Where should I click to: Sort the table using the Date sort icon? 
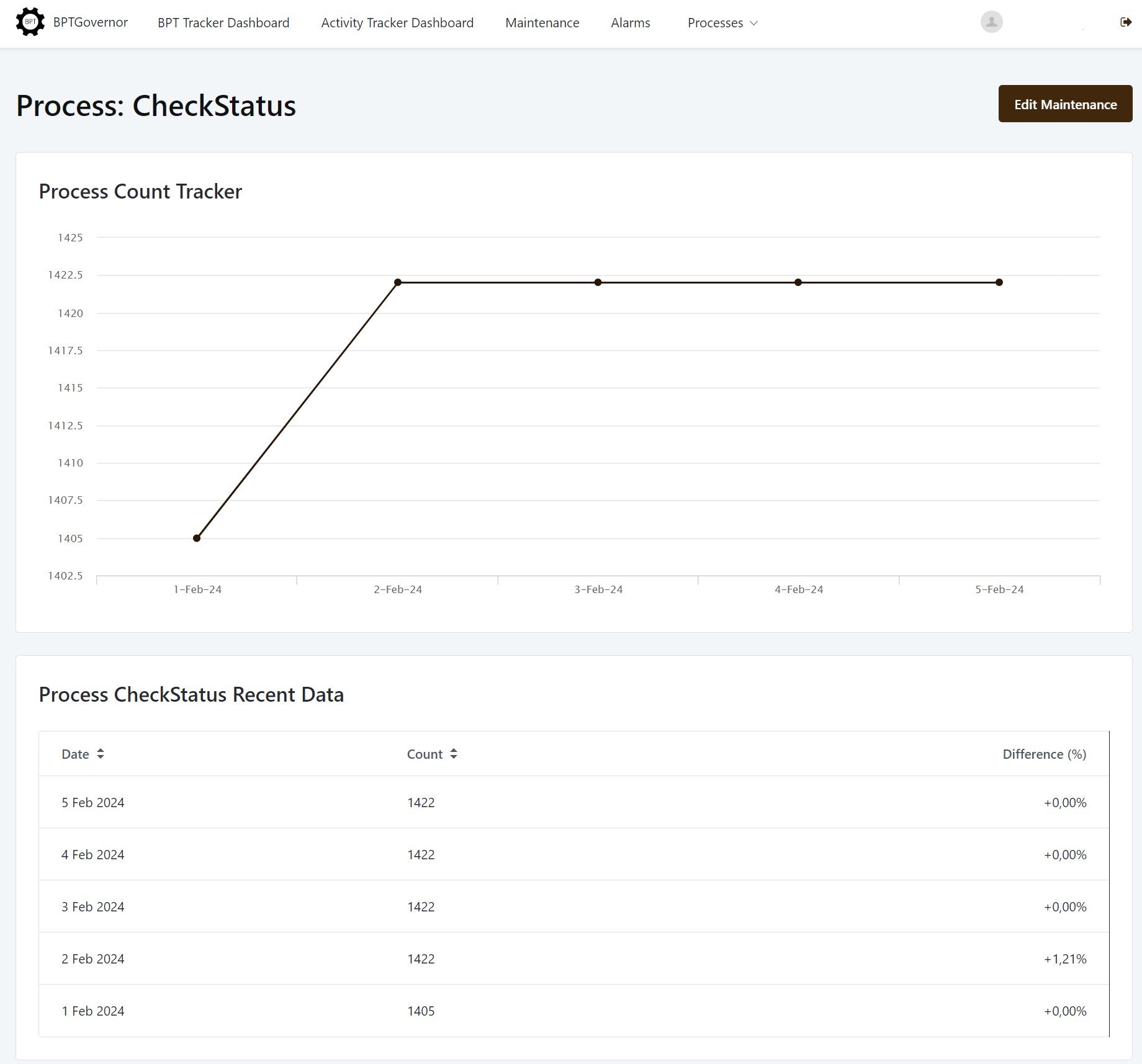point(101,754)
